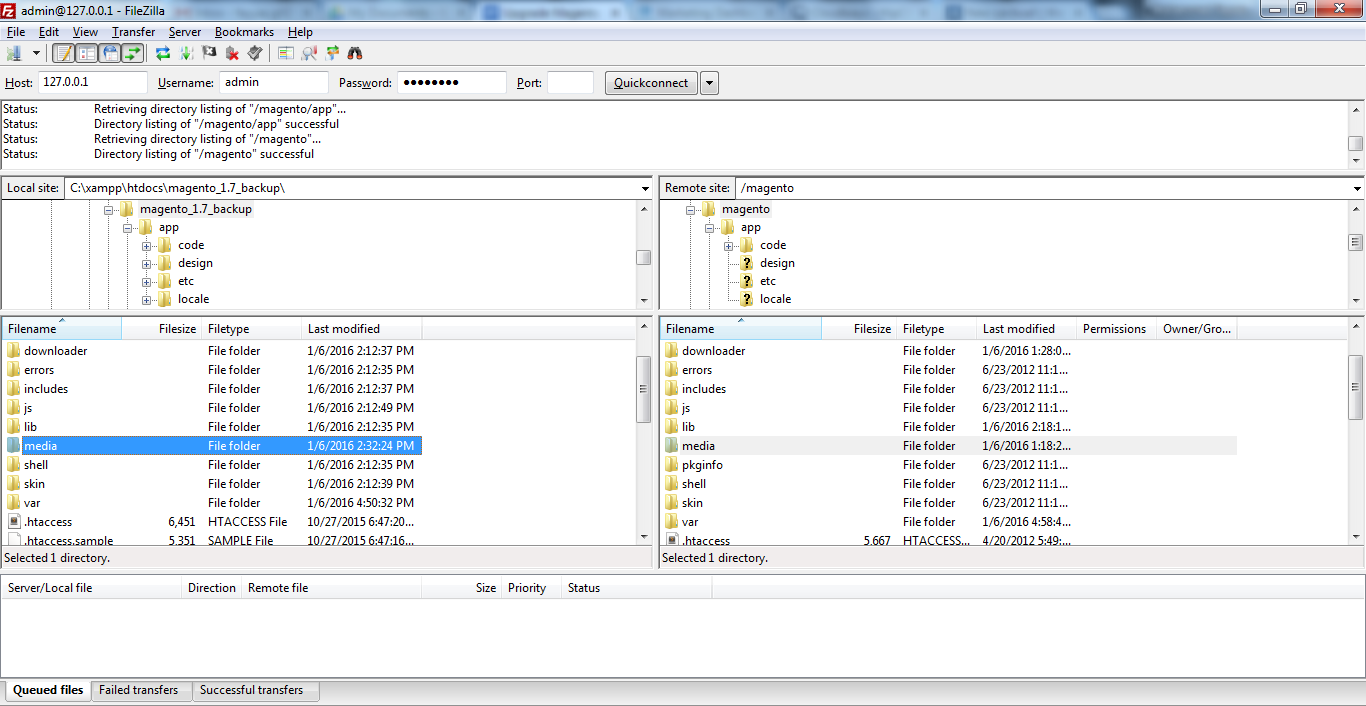Viewport: 1366px width, 706px height.
Task: Open the Transfer menu
Action: [x=133, y=32]
